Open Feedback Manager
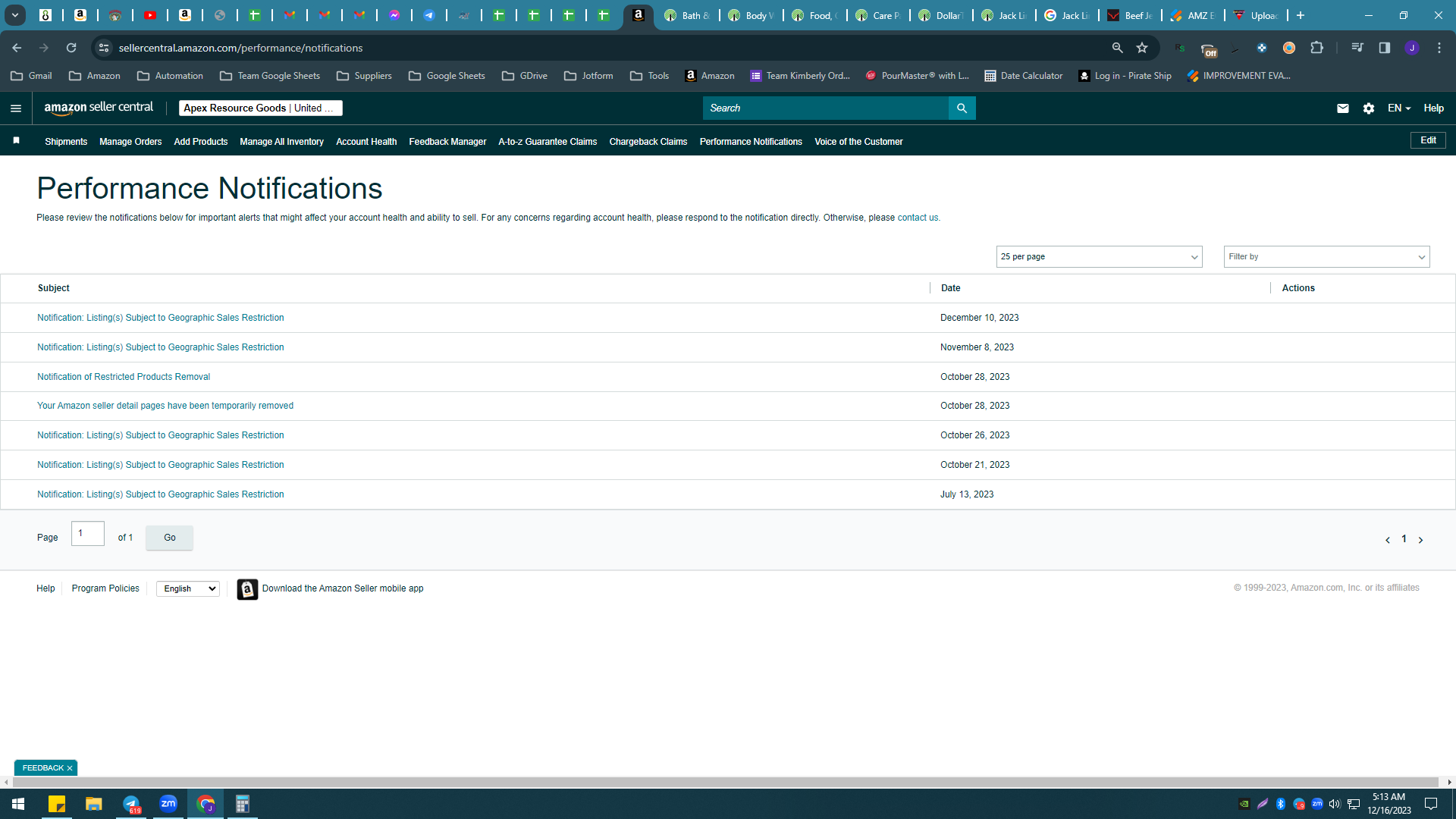Viewport: 1456px width, 819px height. (x=447, y=142)
